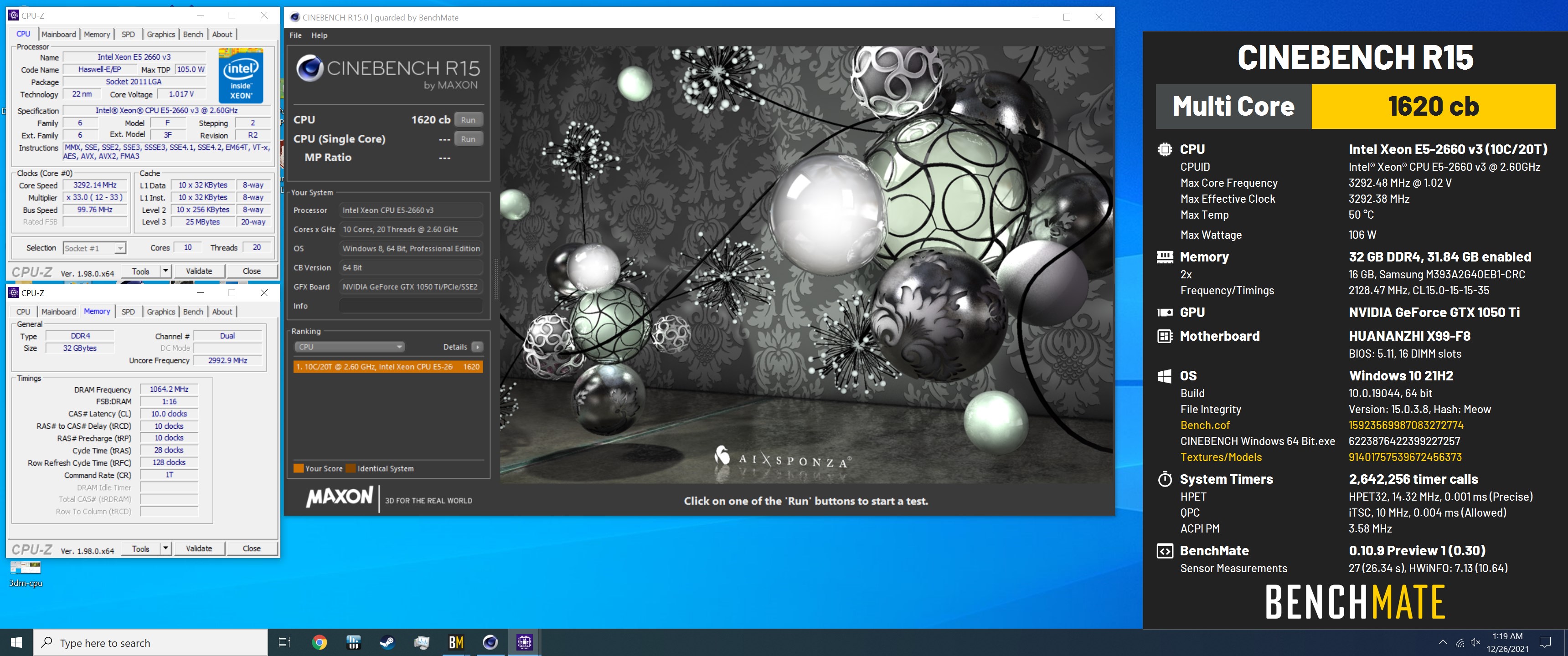Click the Bench.cof hash link

(x=1405, y=425)
